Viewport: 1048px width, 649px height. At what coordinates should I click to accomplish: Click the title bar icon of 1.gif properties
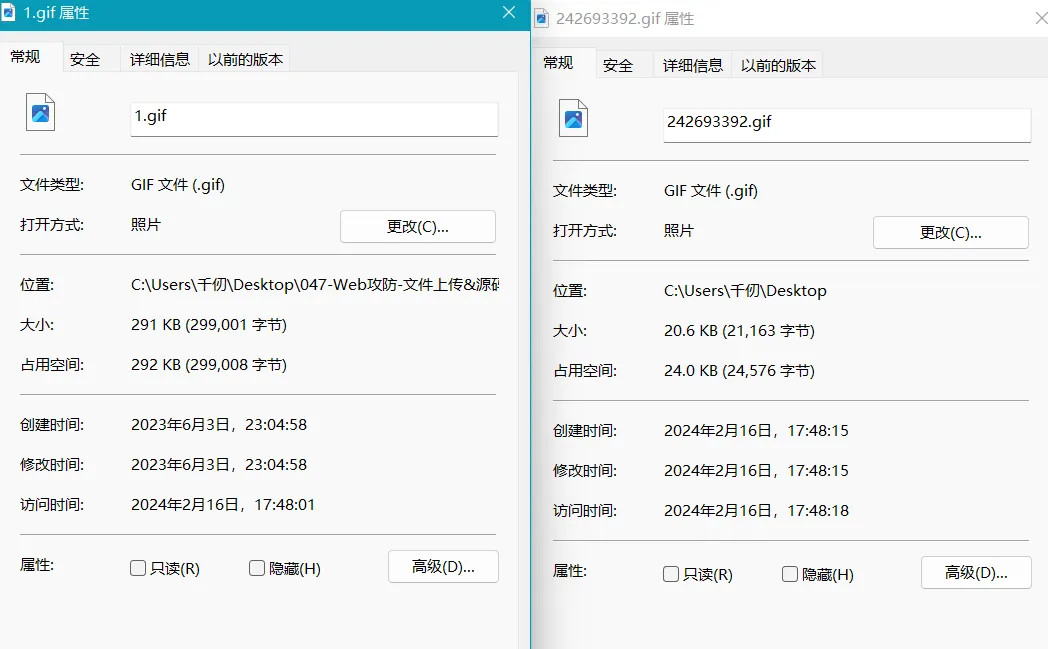click(x=9, y=13)
